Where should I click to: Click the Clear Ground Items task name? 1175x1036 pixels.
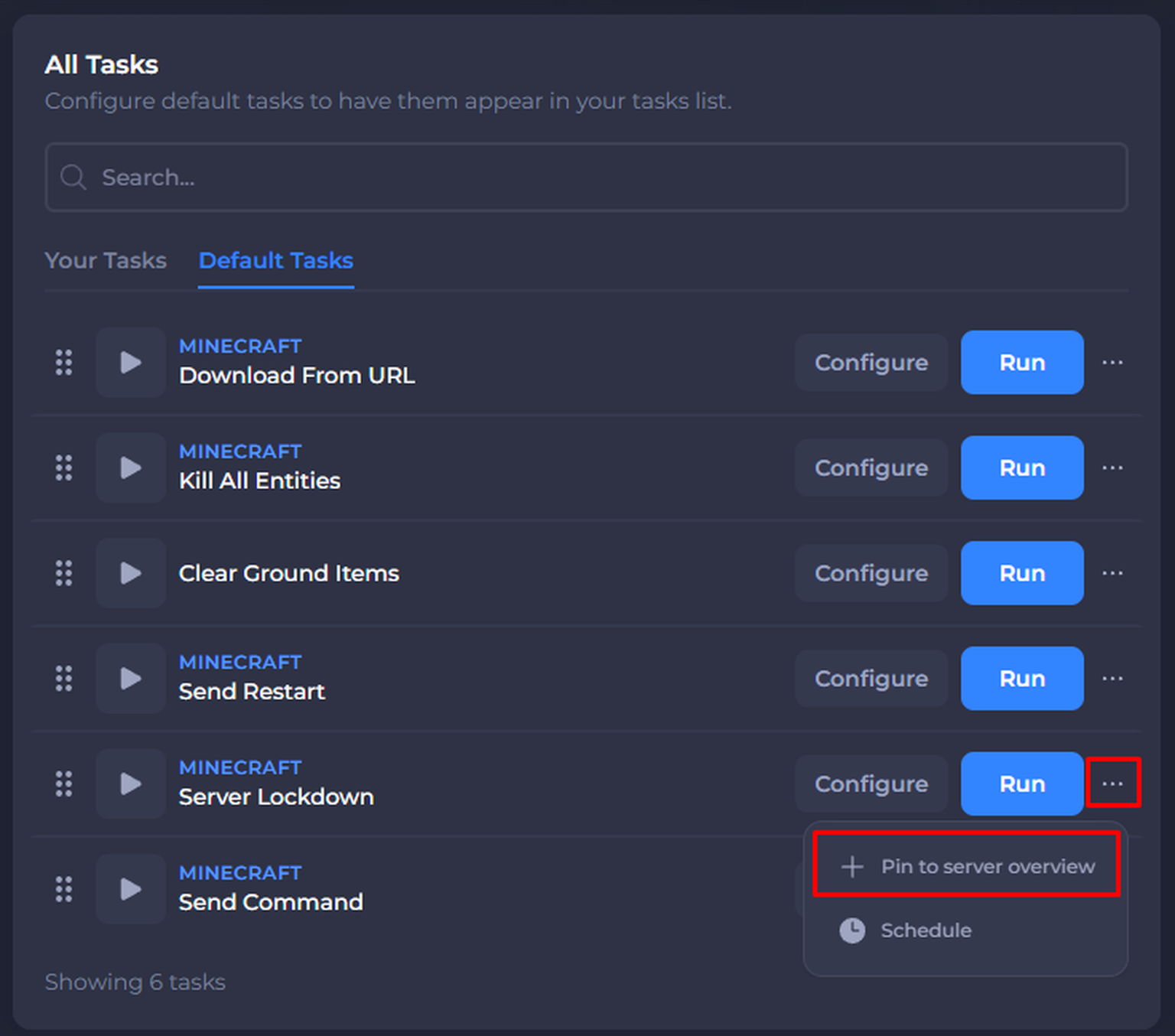pos(288,573)
